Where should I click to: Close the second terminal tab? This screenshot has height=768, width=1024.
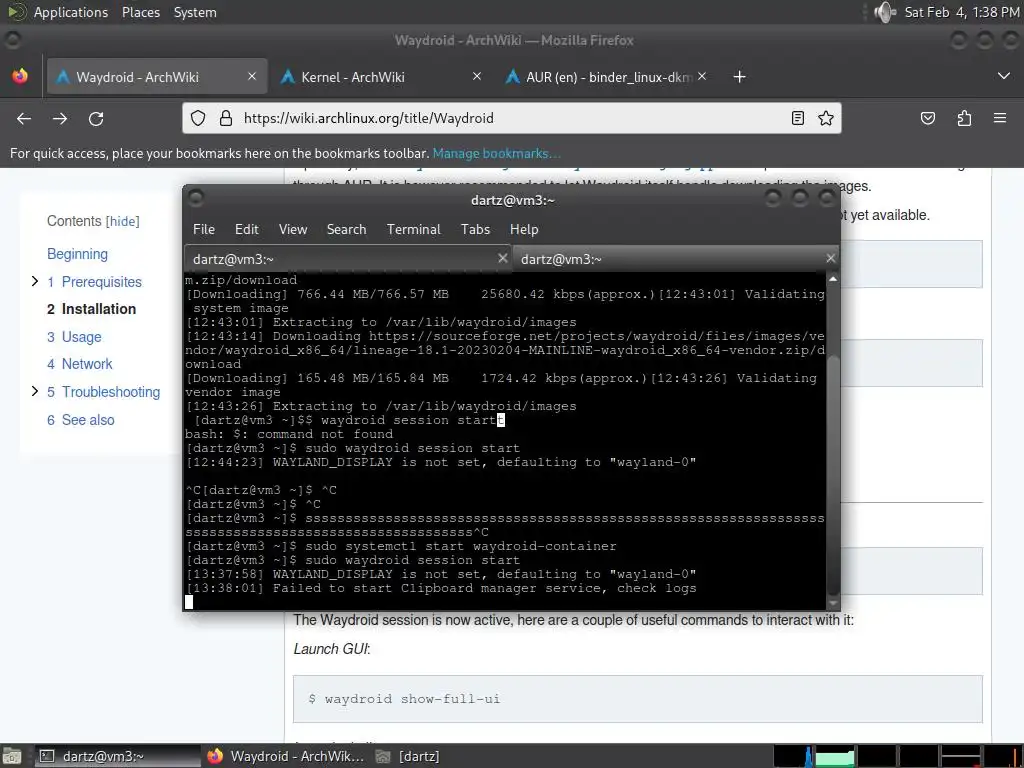[831, 259]
